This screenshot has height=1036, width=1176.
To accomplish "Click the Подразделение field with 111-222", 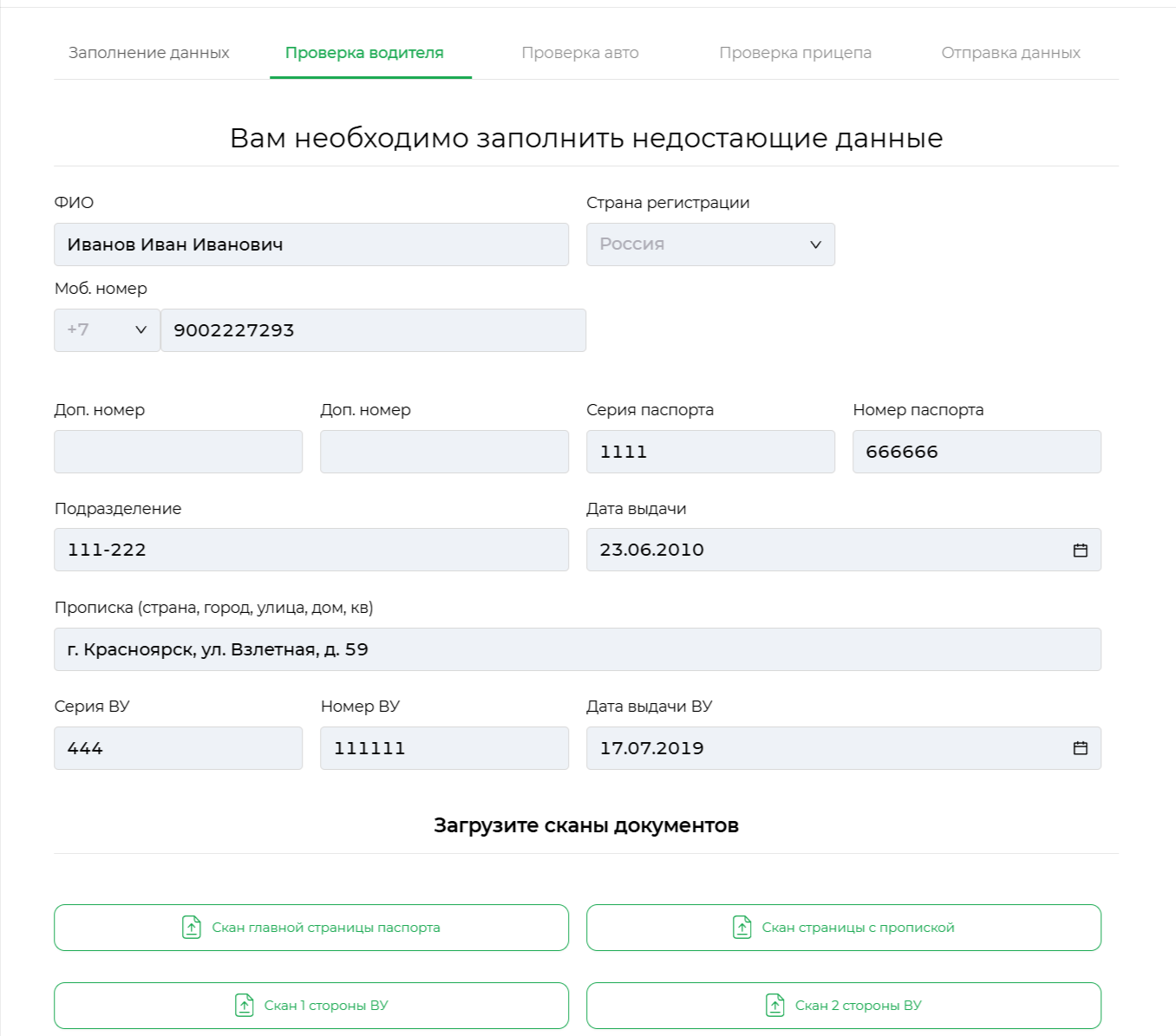I will click(x=311, y=550).
